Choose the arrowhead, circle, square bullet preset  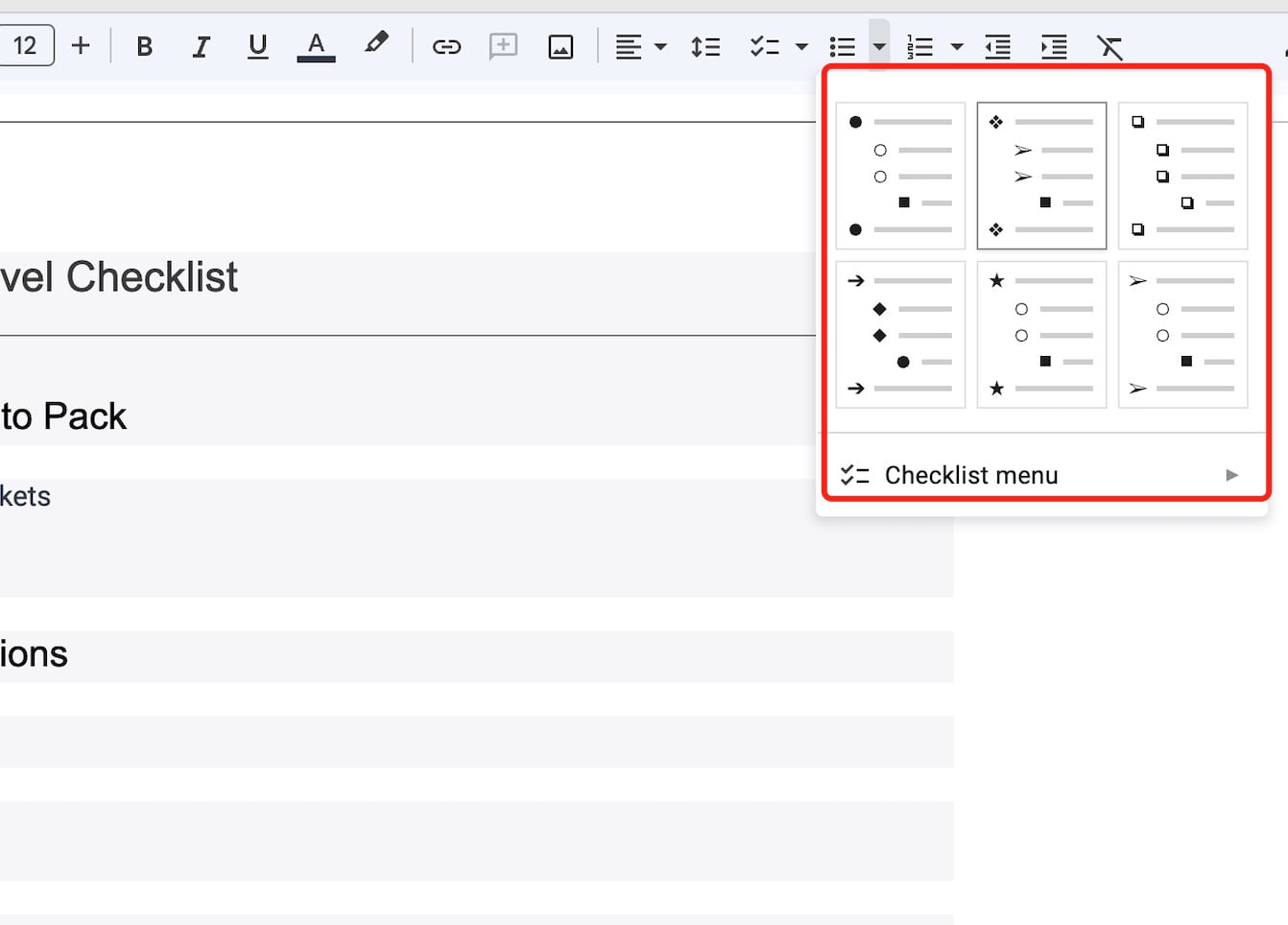click(x=1183, y=335)
